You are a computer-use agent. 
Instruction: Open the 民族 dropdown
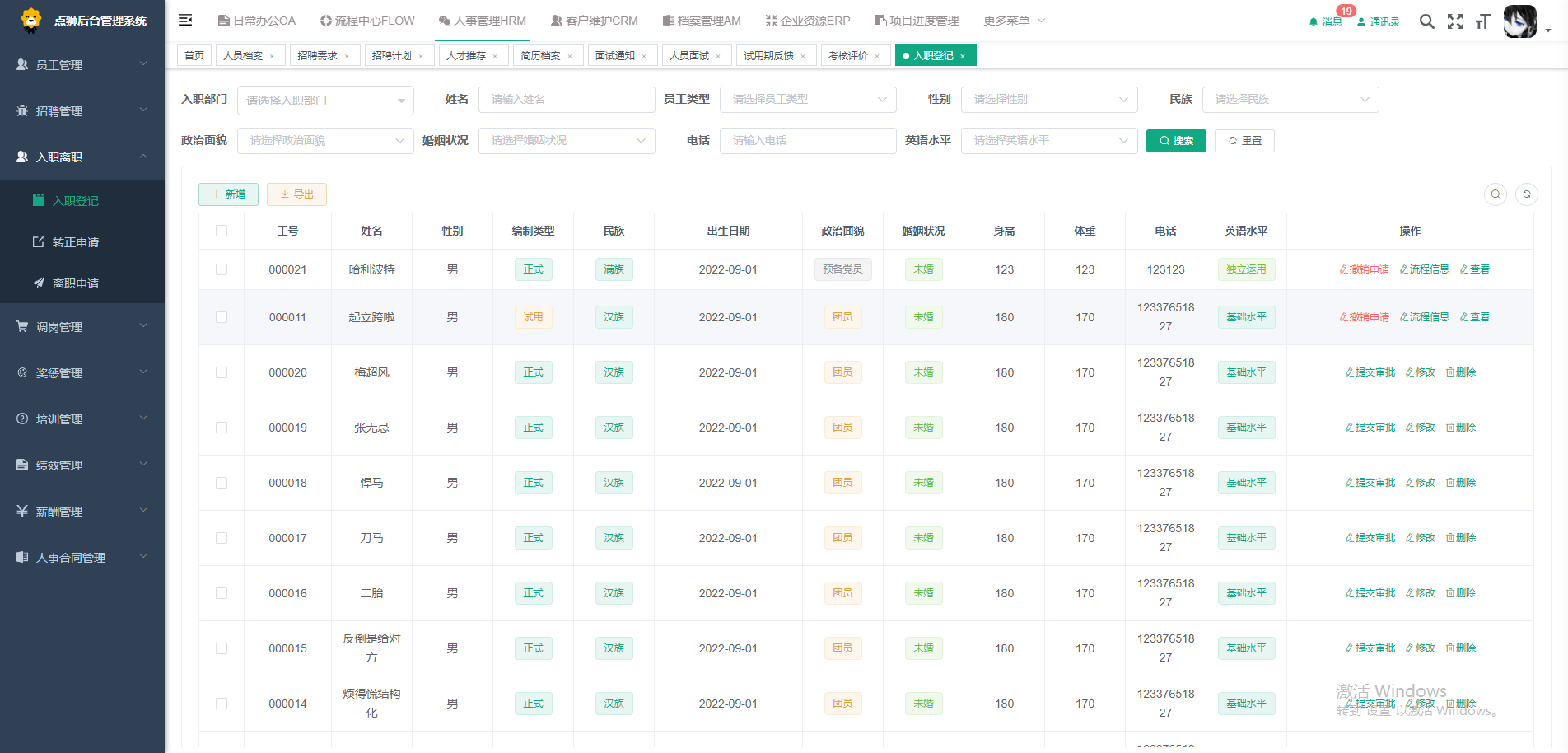click(x=1290, y=99)
